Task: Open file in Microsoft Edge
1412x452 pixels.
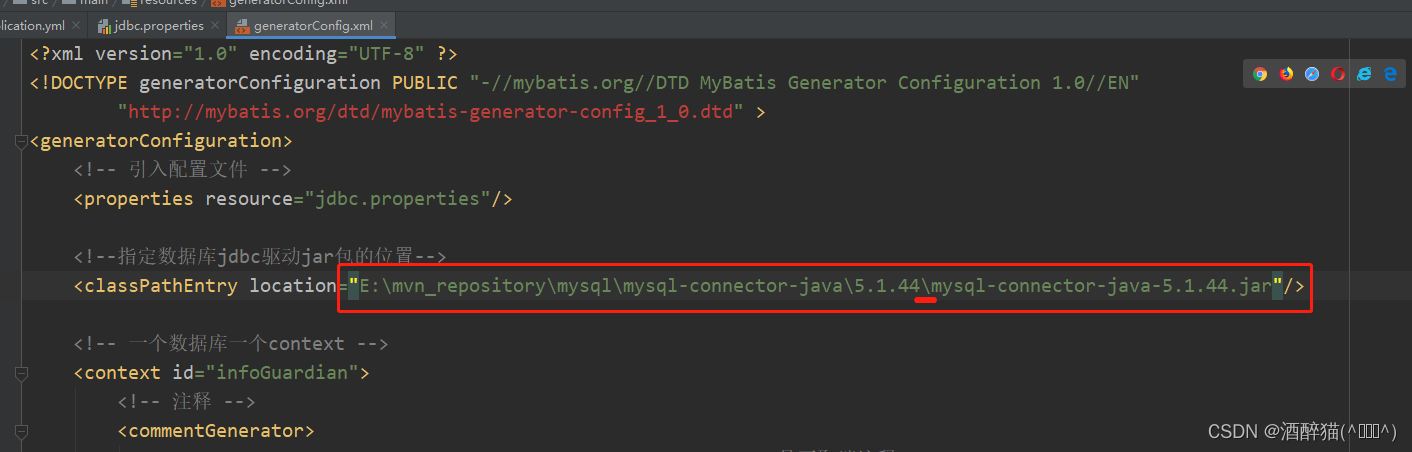Action: coord(1390,73)
